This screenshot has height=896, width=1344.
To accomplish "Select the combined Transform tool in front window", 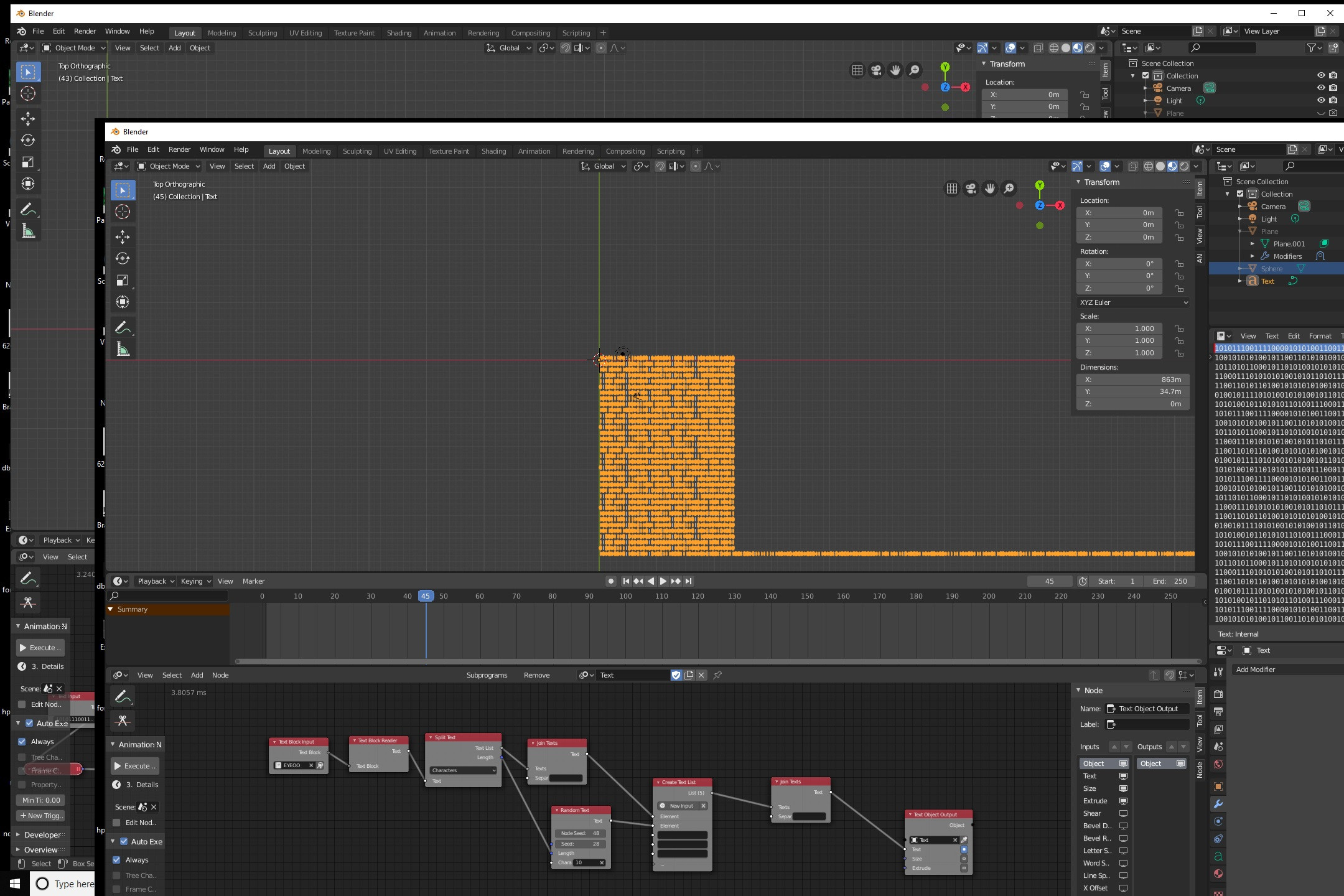I will [123, 302].
